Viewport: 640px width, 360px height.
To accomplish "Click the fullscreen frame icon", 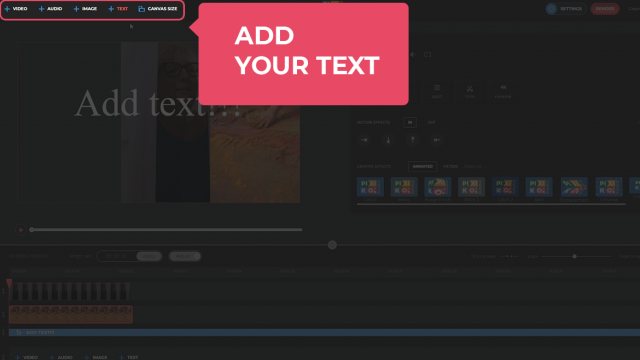I will coord(427,54).
